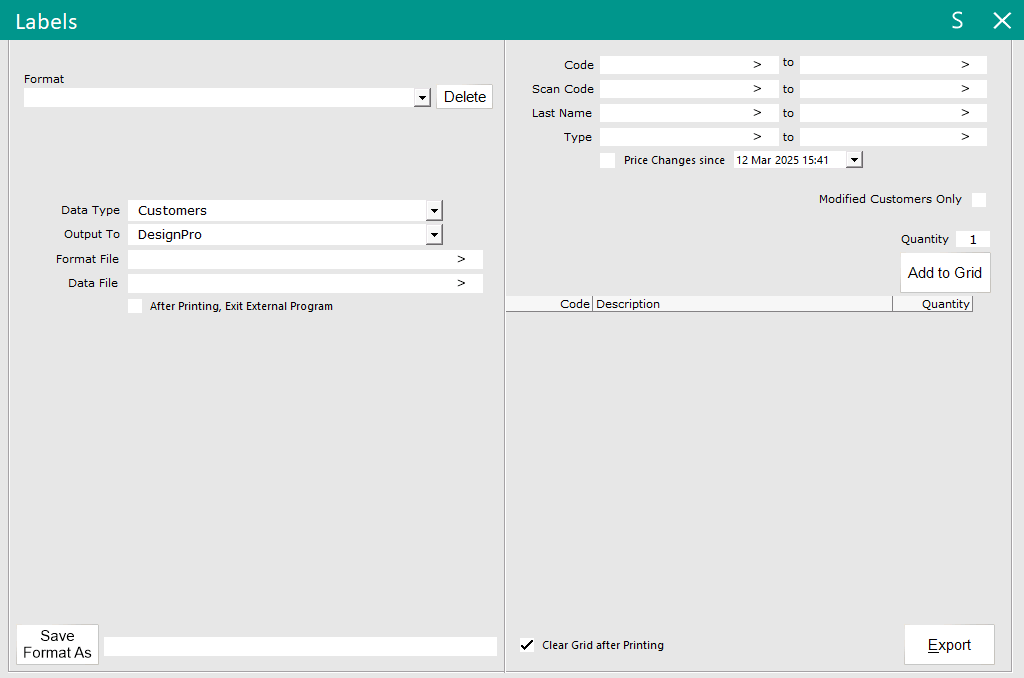Open the Scan Code to-field lookup arrow
Image resolution: width=1024 pixels, height=678 pixels.
pos(965,89)
